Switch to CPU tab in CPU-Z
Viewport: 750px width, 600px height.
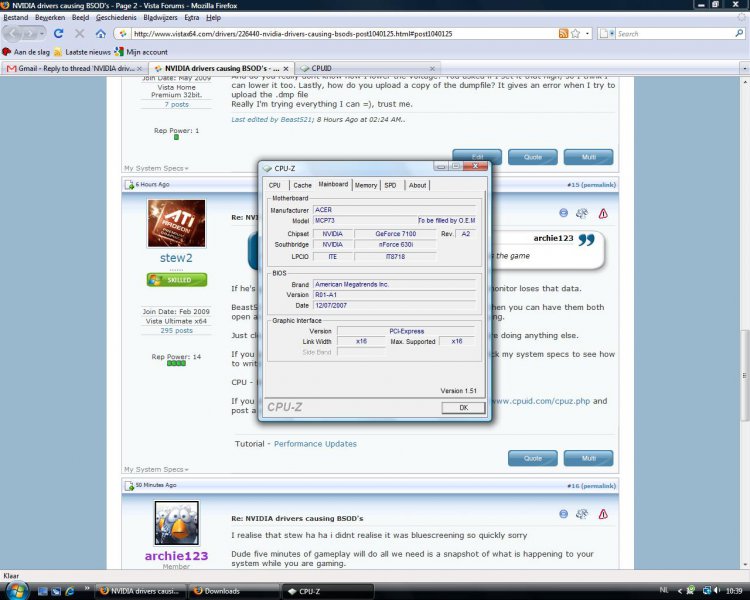click(275, 185)
